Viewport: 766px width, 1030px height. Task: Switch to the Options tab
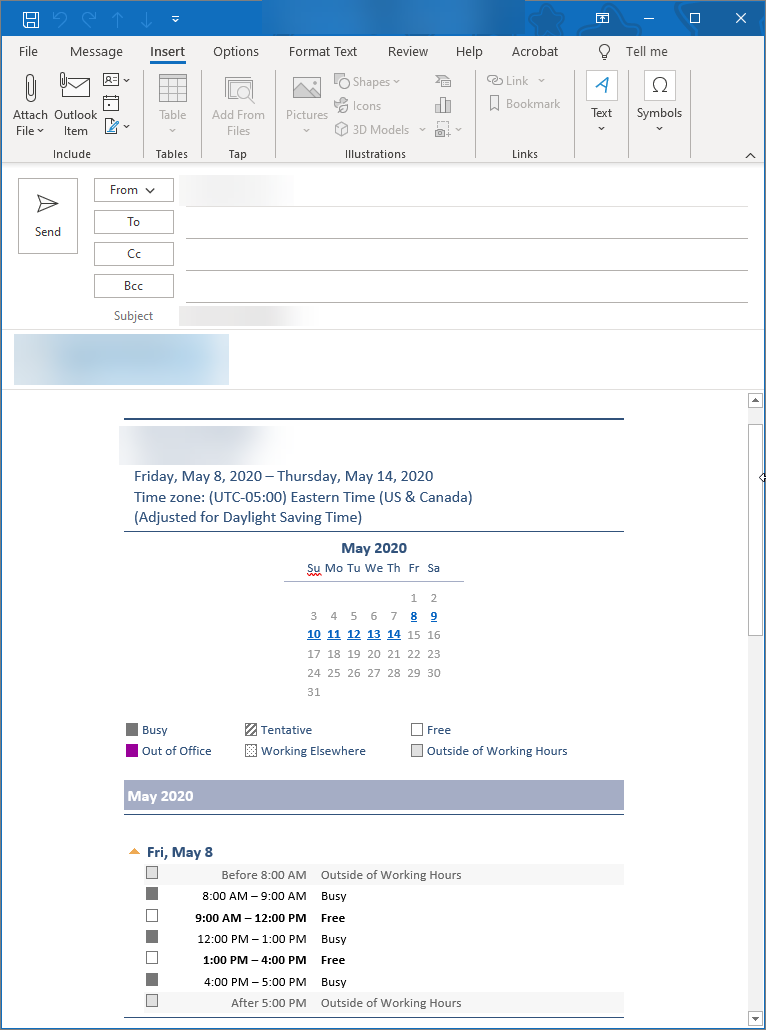tap(236, 52)
